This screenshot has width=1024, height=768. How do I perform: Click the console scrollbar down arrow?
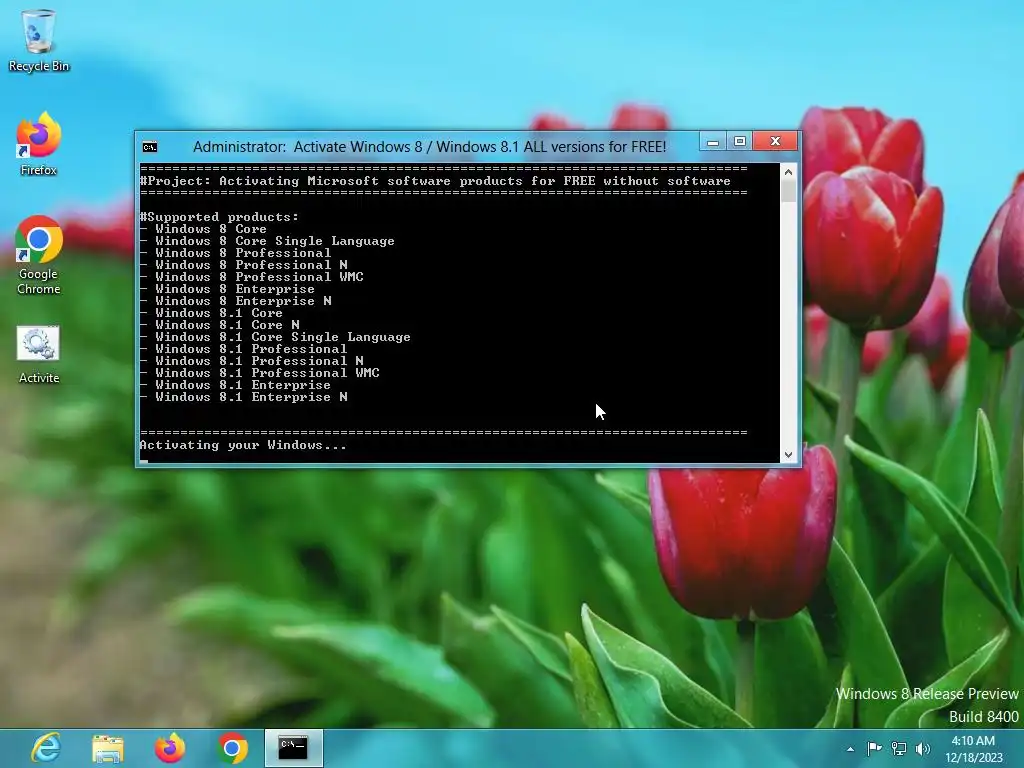click(788, 455)
